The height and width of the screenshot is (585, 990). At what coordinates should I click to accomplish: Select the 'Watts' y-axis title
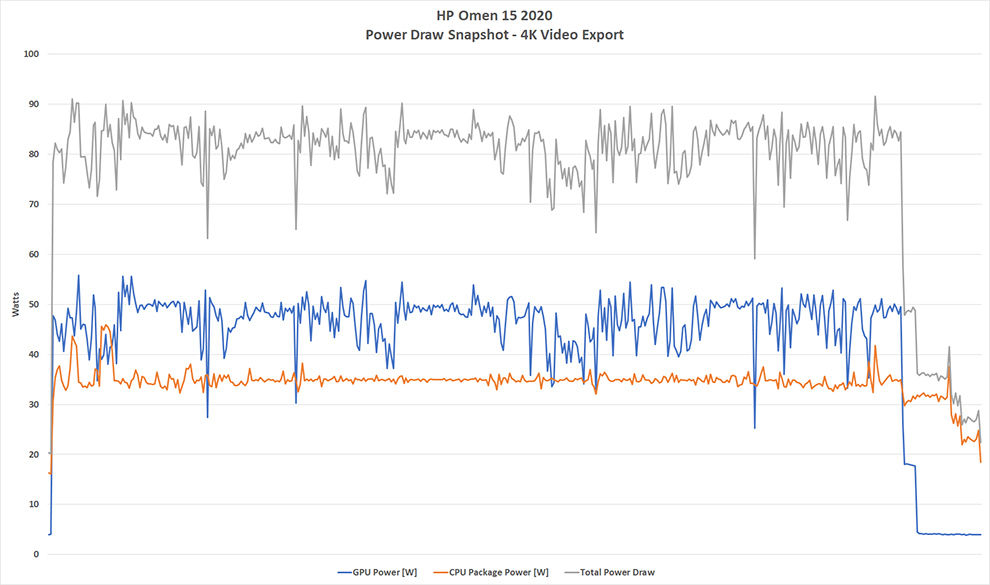(x=16, y=304)
